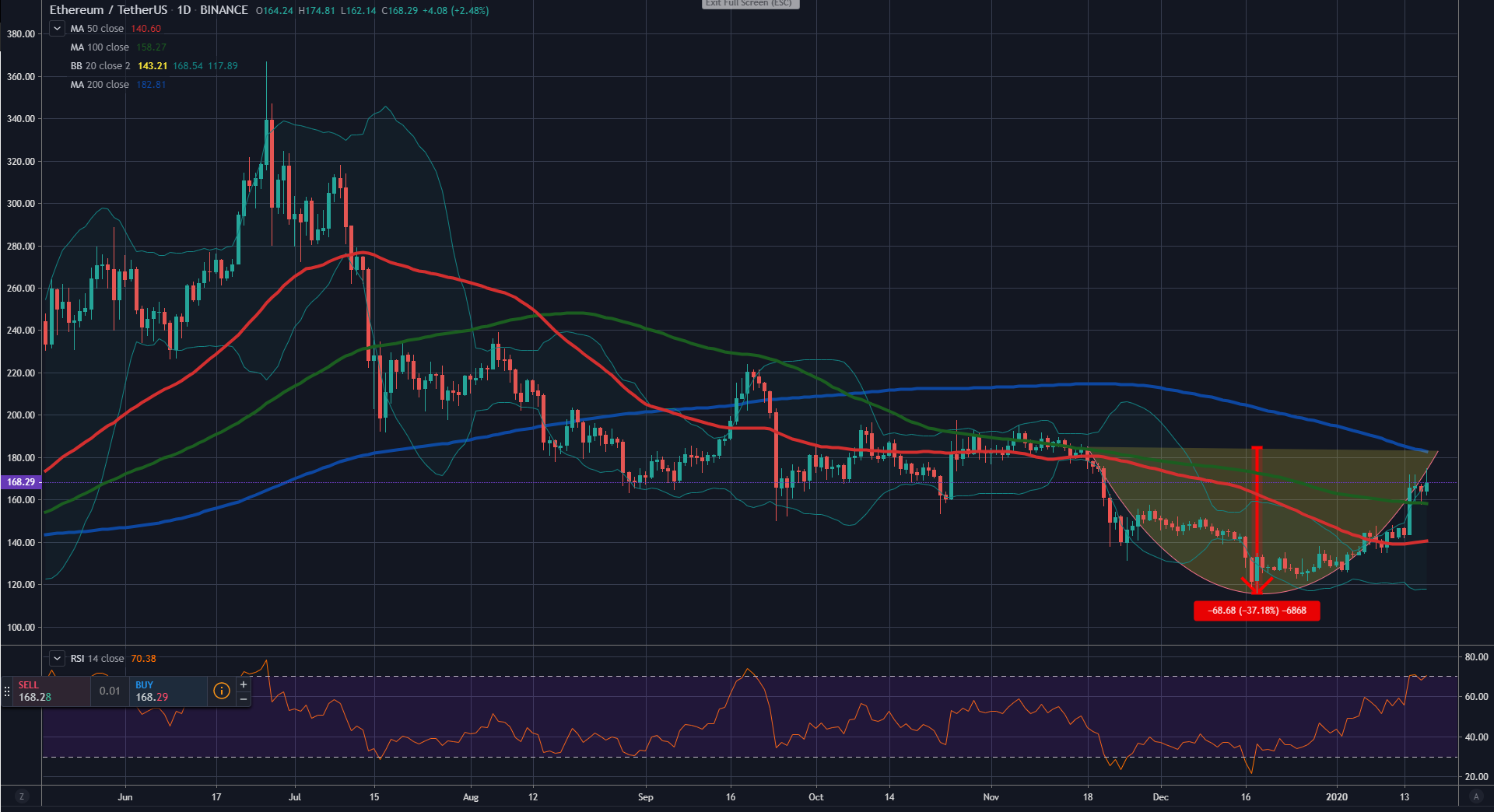Screen dimensions: 1494x812
Task: Toggle auto scale A button at bottom right
Action: [x=1475, y=796]
